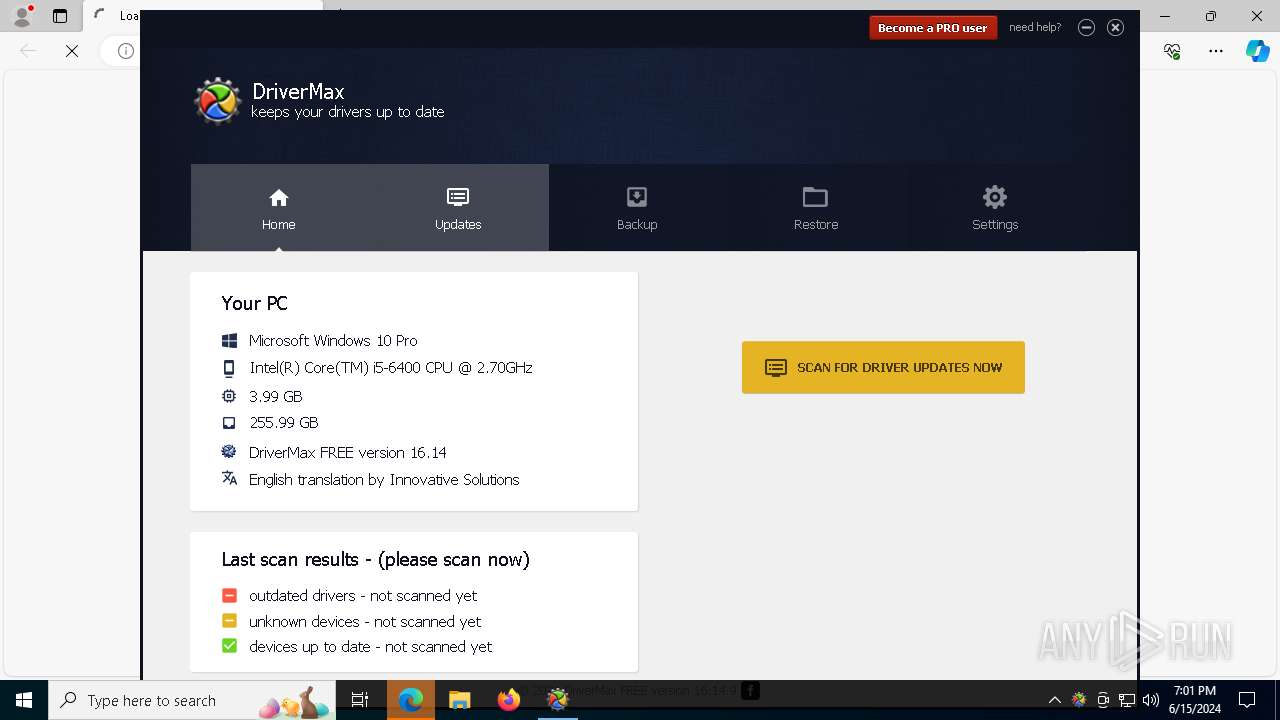Click the CPU icon beside Intel Core i5-6400
Screen dimensions: 1280x720
pyautogui.click(x=229, y=368)
